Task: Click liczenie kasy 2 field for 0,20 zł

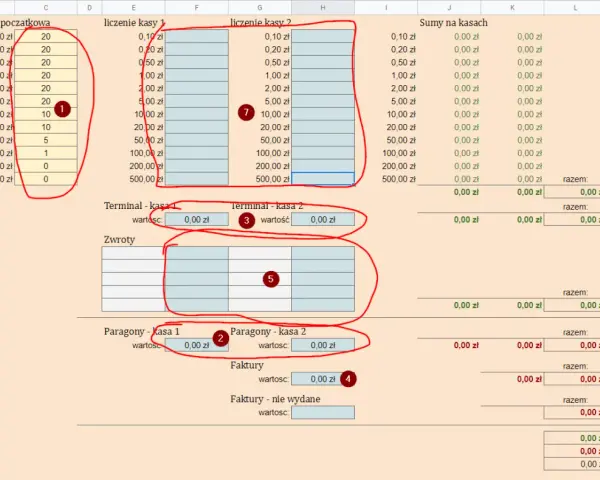Action: (x=323, y=49)
